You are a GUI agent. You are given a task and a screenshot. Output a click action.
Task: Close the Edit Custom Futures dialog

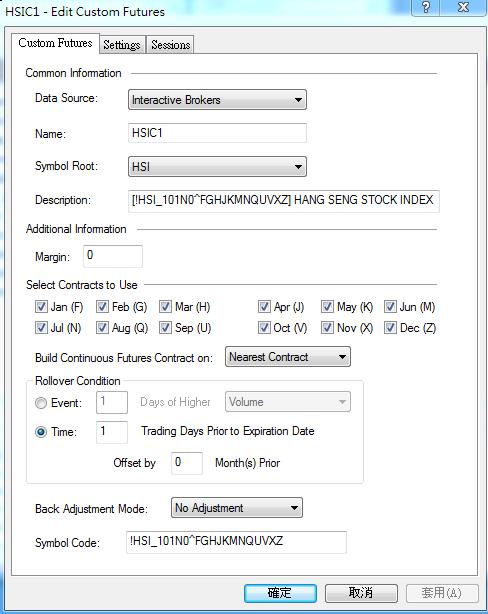click(463, 7)
